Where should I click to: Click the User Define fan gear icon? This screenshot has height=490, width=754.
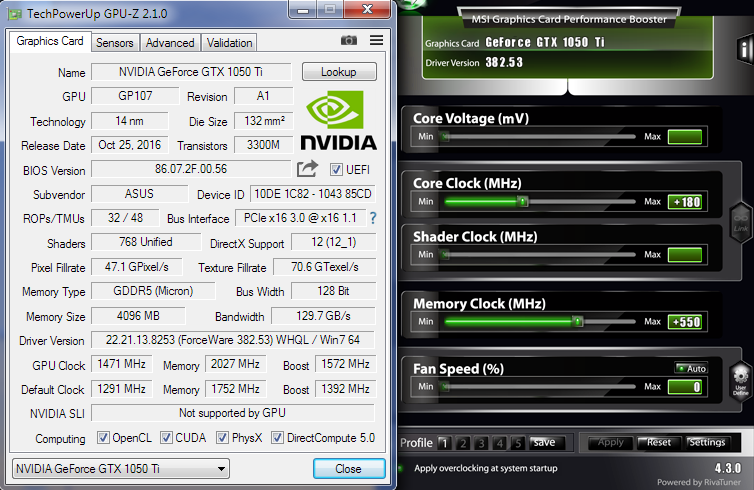click(741, 381)
